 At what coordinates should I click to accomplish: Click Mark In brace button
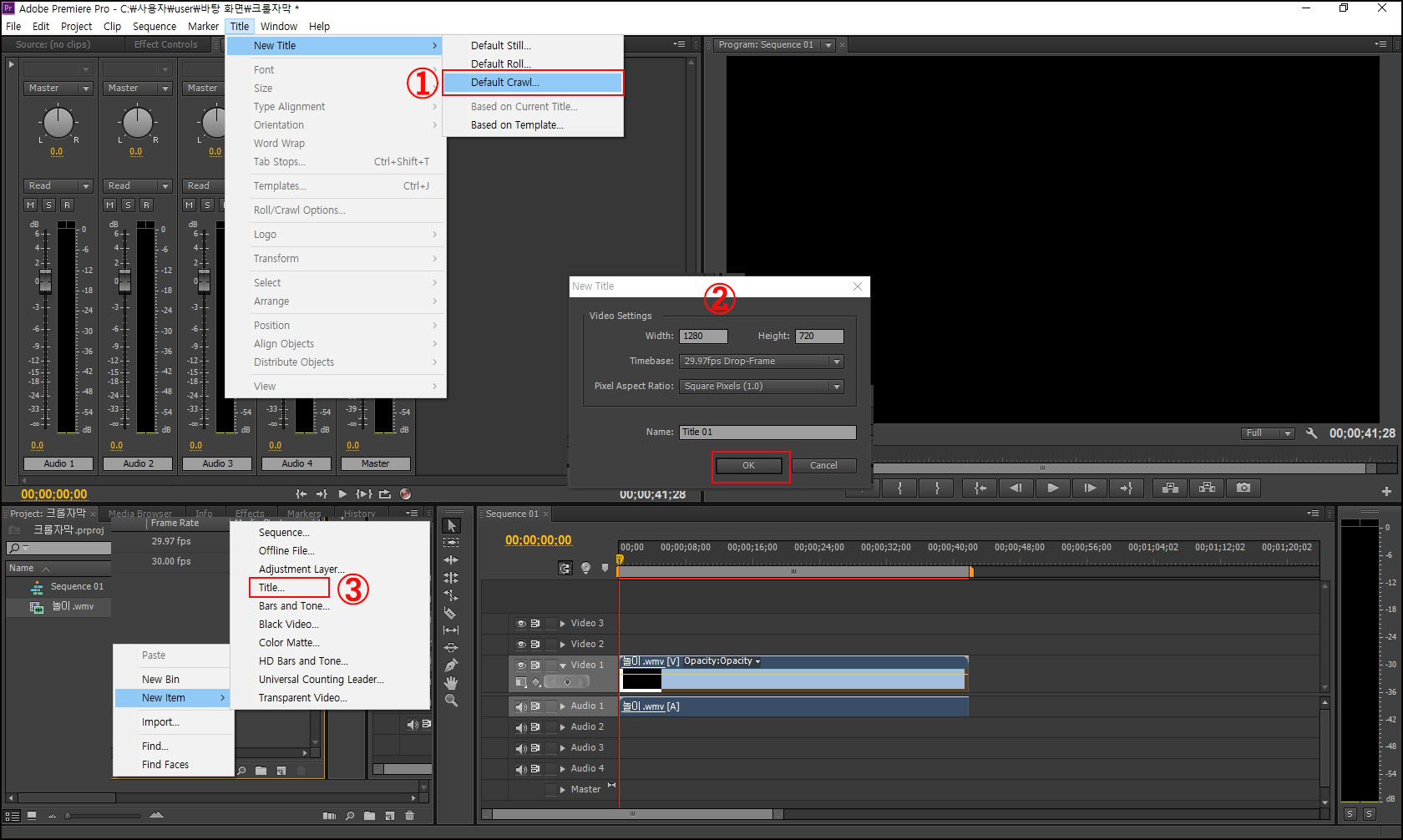point(899,488)
